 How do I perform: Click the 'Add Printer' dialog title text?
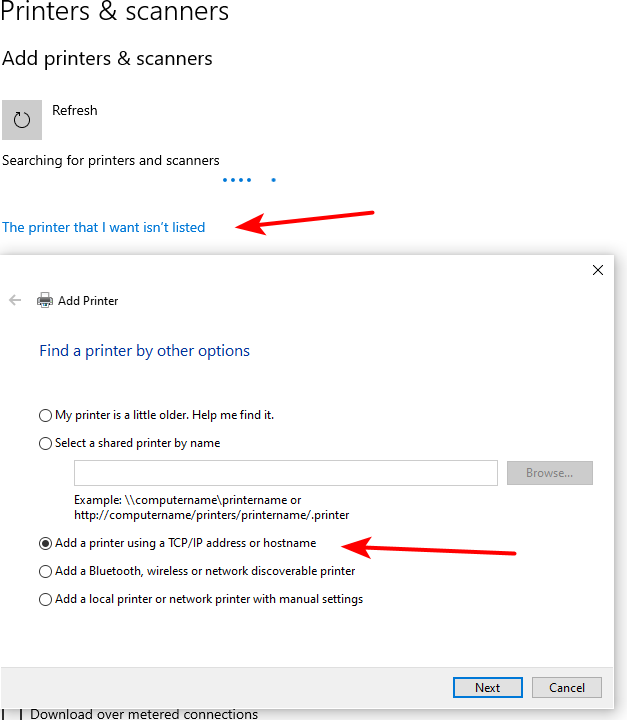[x=88, y=301]
